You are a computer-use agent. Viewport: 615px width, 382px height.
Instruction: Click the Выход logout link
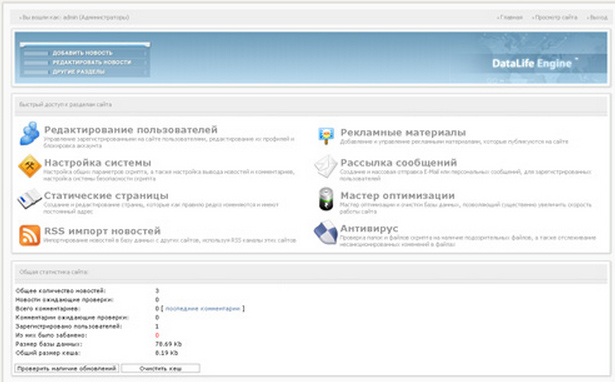[x=598, y=17]
